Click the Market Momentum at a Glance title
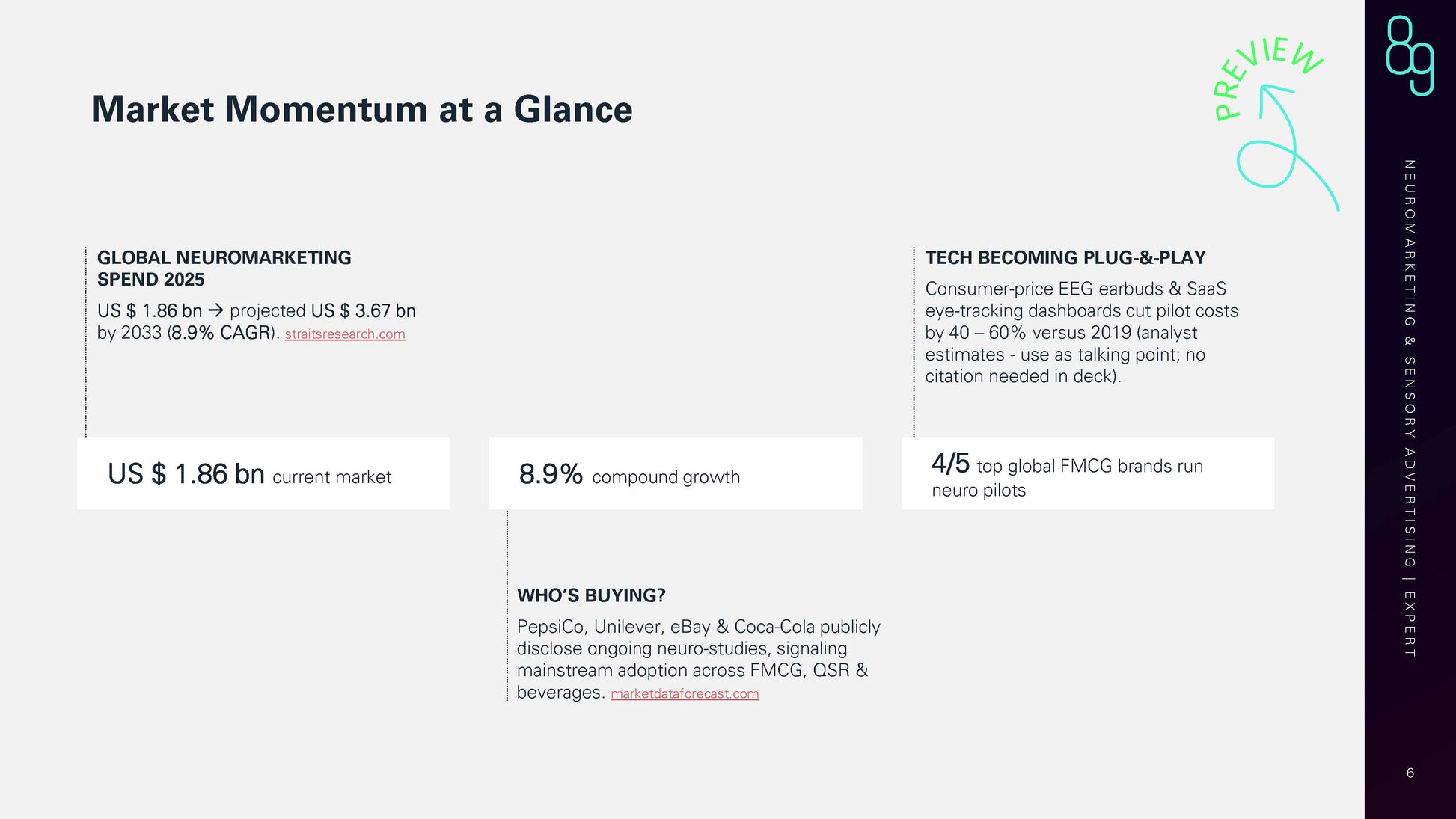1456x819 pixels. coord(361,109)
